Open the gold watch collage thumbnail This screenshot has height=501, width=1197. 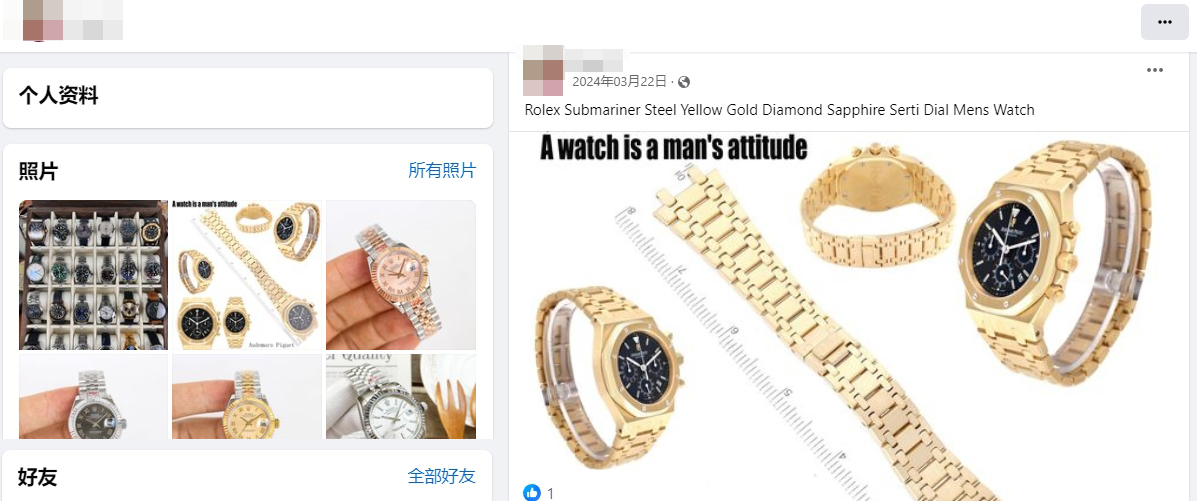click(x=247, y=275)
